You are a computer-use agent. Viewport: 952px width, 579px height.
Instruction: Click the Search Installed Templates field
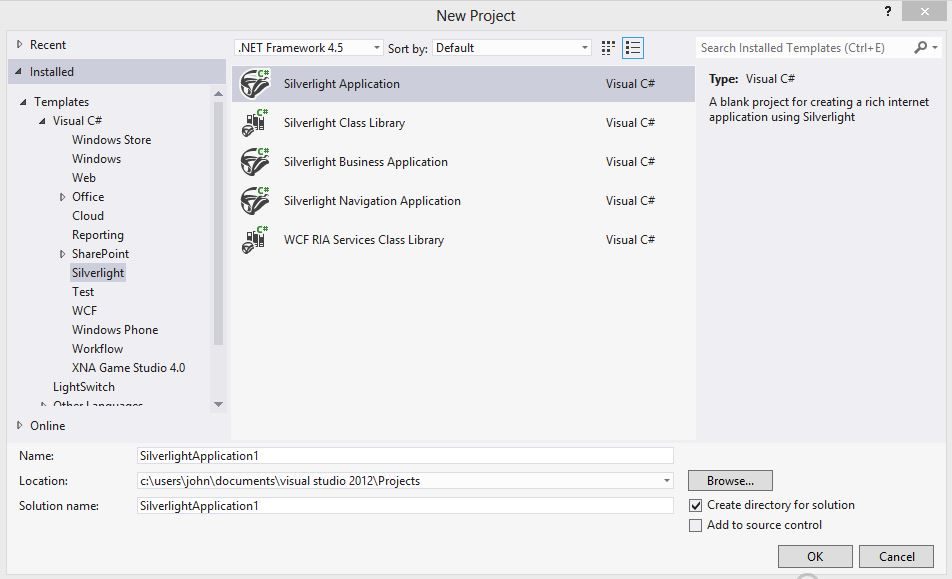(x=804, y=47)
